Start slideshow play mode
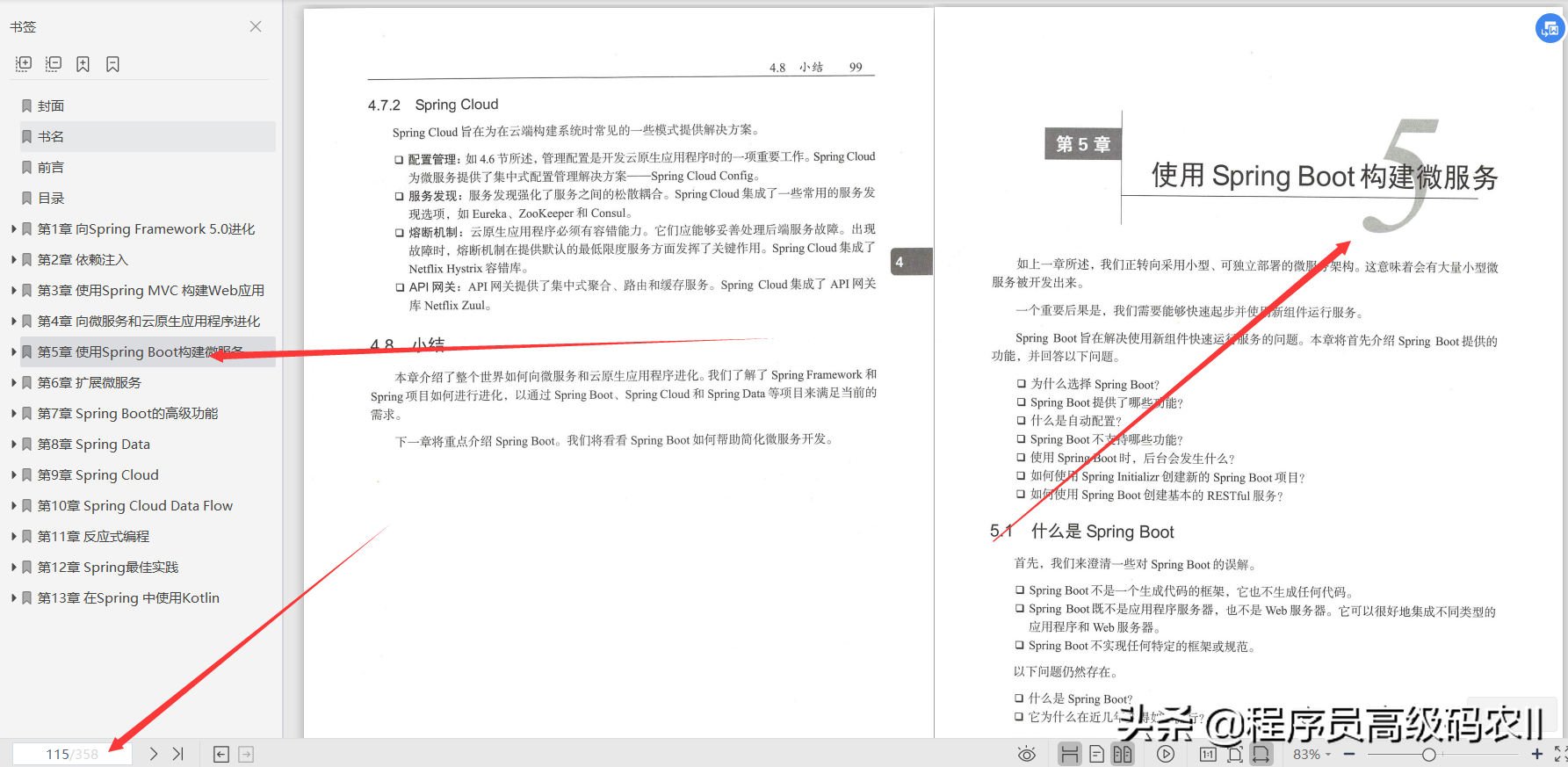 point(1166,754)
